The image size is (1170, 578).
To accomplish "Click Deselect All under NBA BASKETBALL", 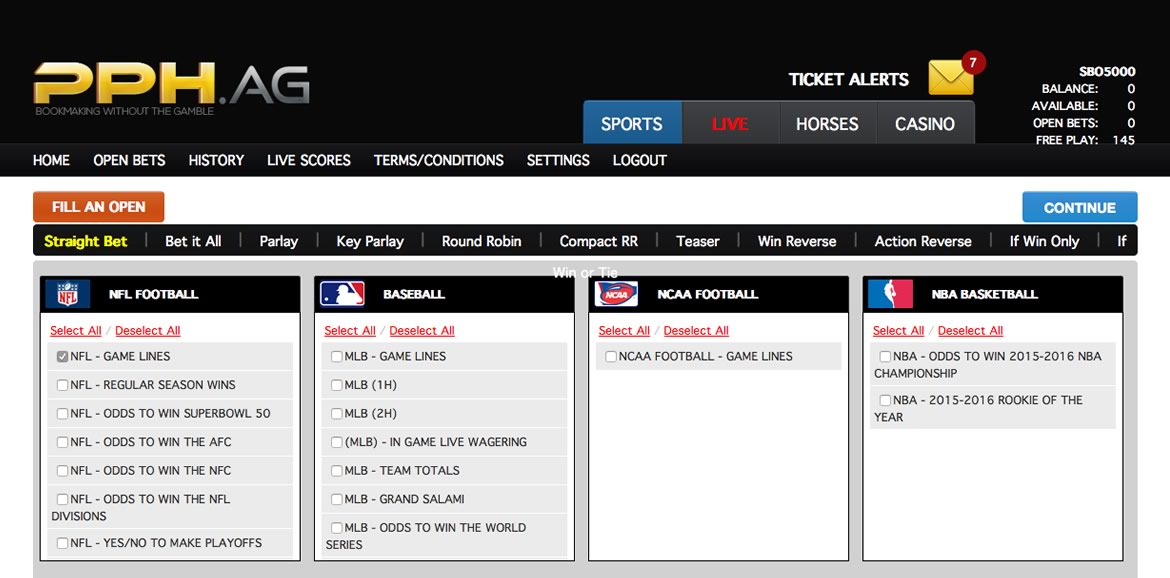I will pos(970,330).
